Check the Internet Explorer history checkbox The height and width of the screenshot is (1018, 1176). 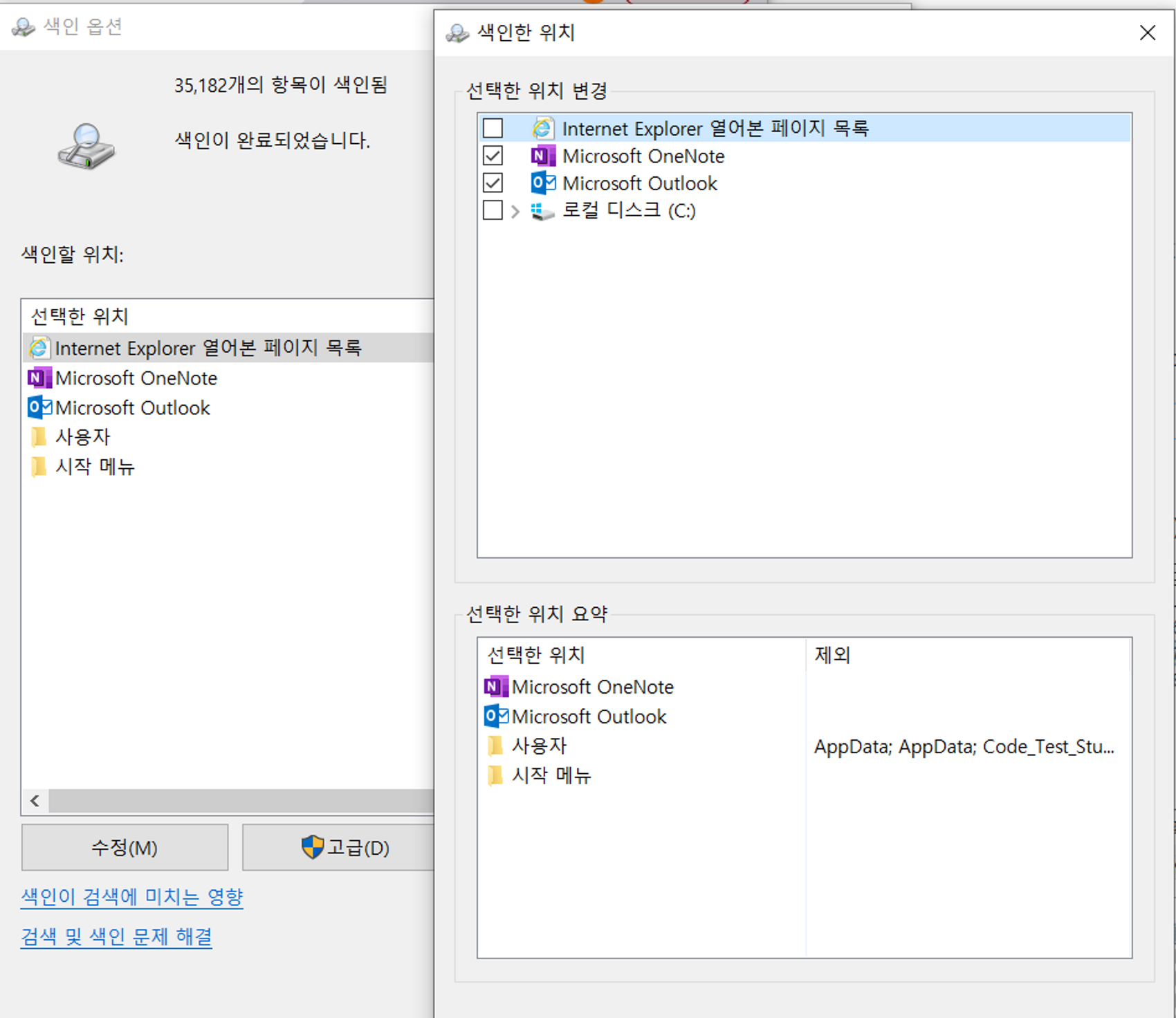(493, 128)
